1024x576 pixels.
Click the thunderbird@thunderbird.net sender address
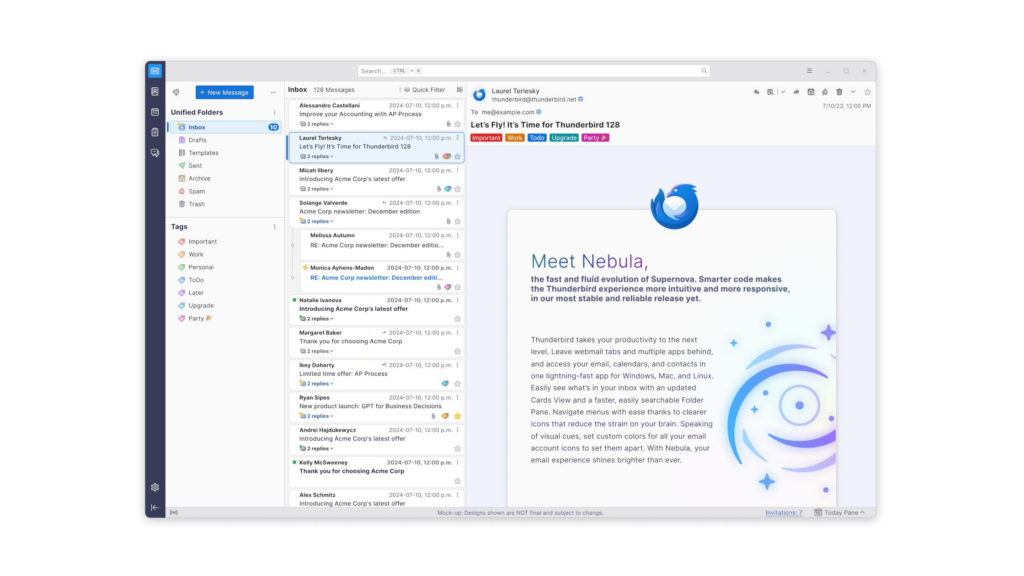(534, 100)
